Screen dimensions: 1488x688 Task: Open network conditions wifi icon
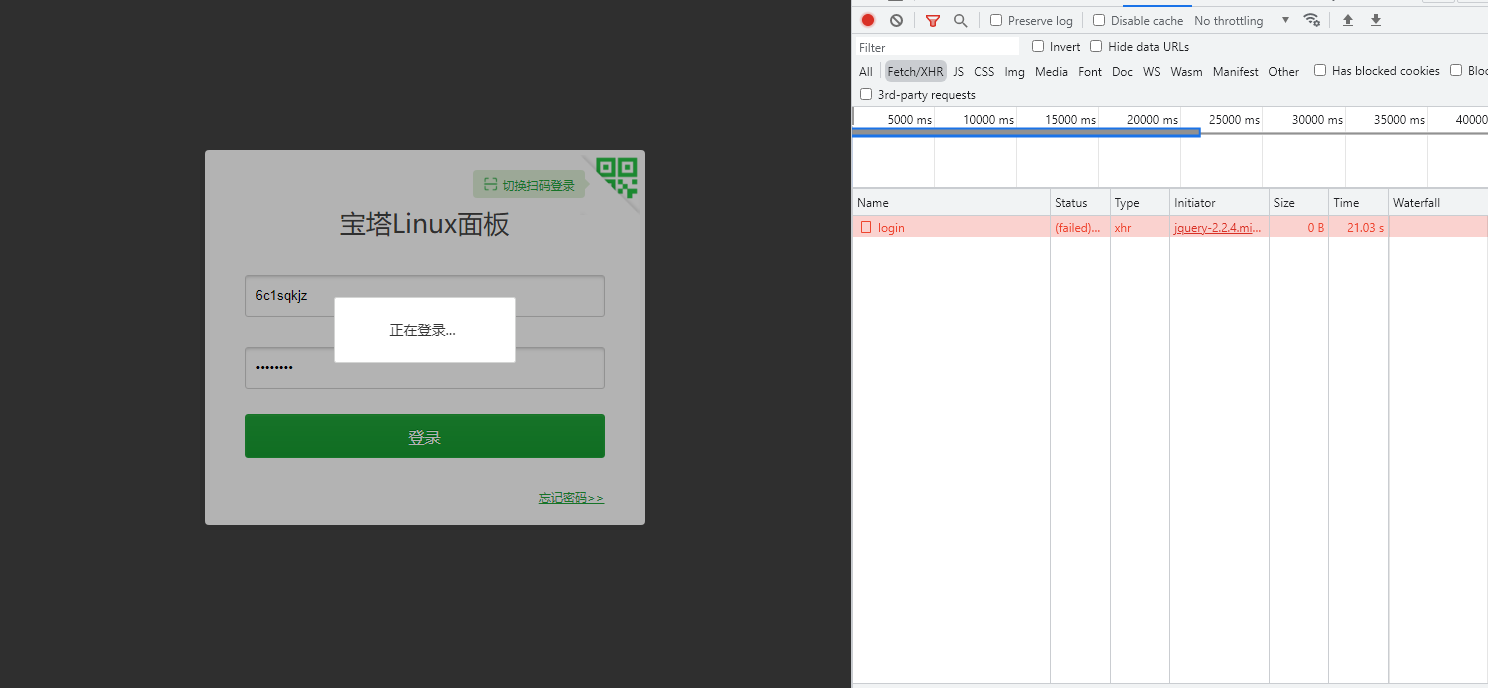(x=1311, y=20)
